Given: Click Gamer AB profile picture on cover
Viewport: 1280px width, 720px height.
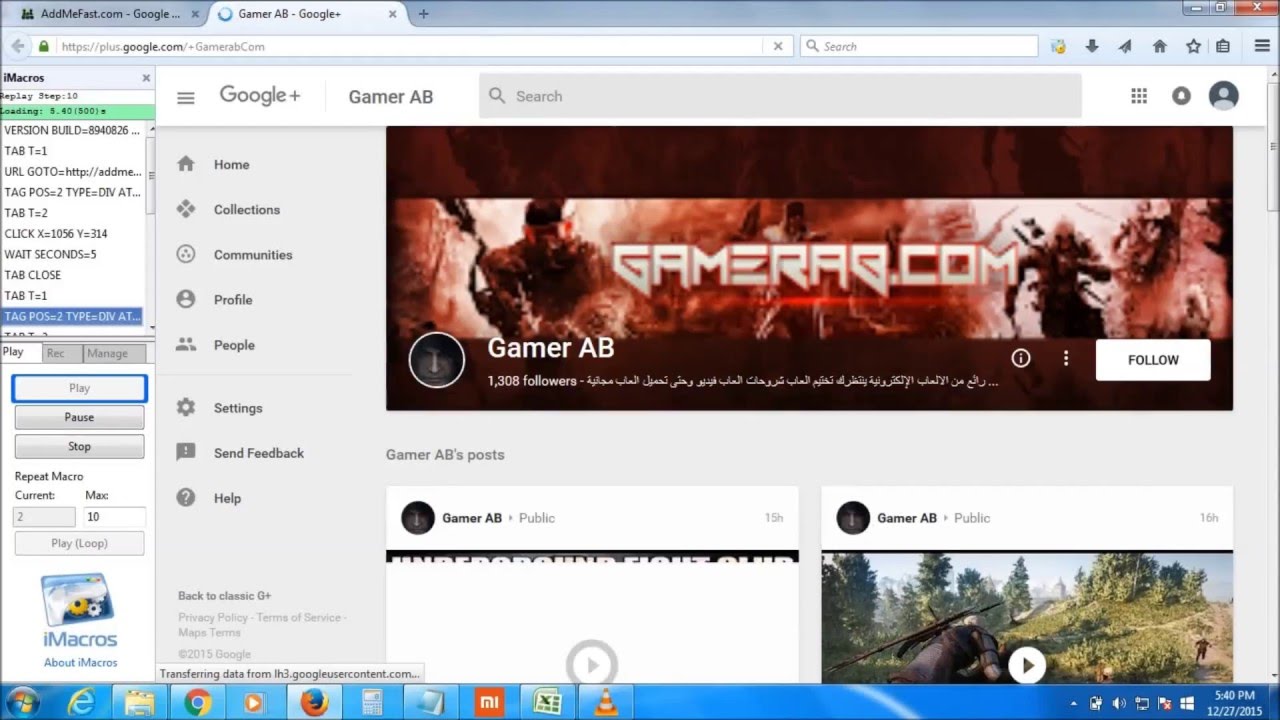Looking at the screenshot, I should click(437, 360).
